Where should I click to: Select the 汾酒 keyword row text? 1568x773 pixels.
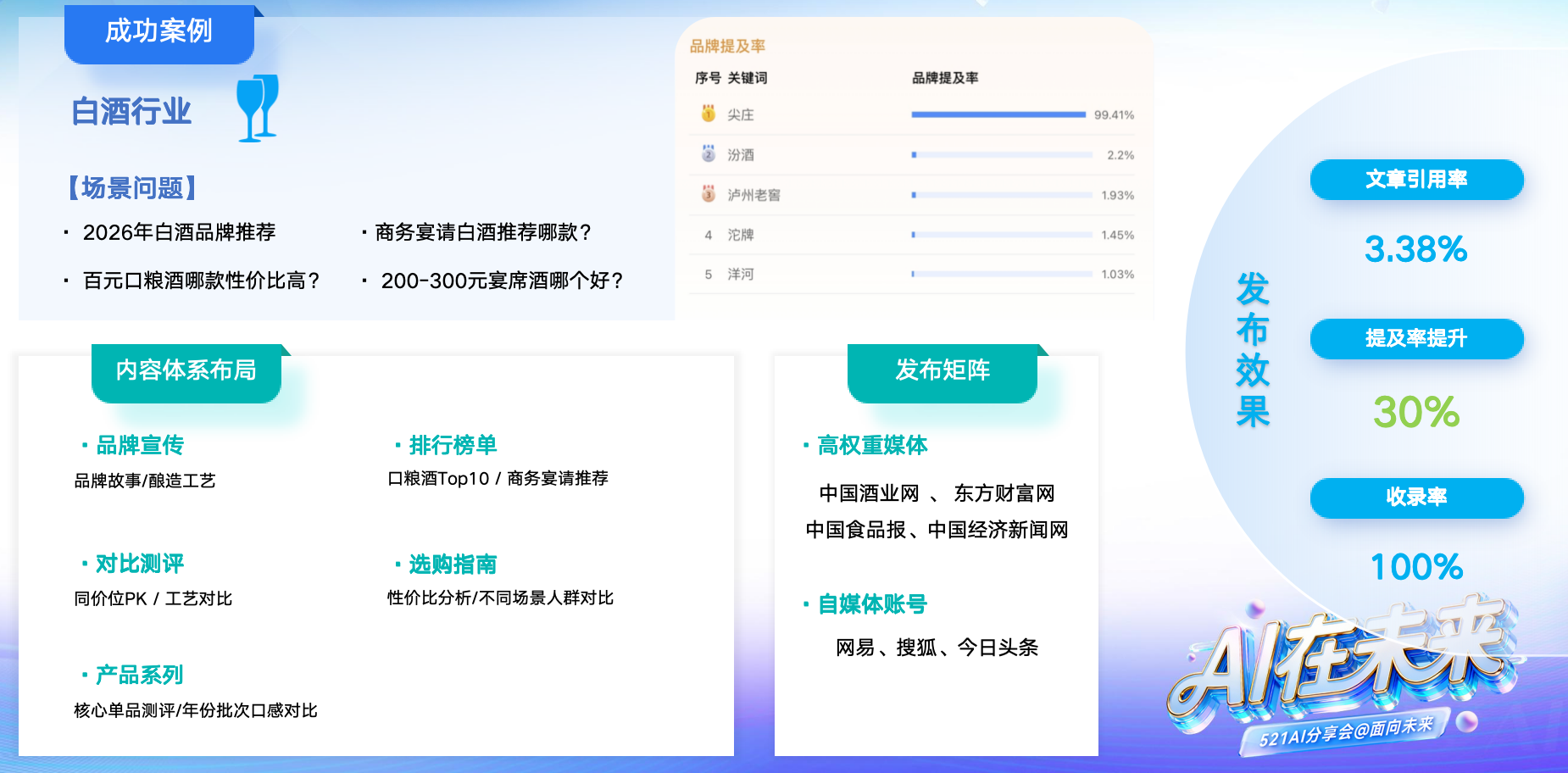click(x=741, y=155)
